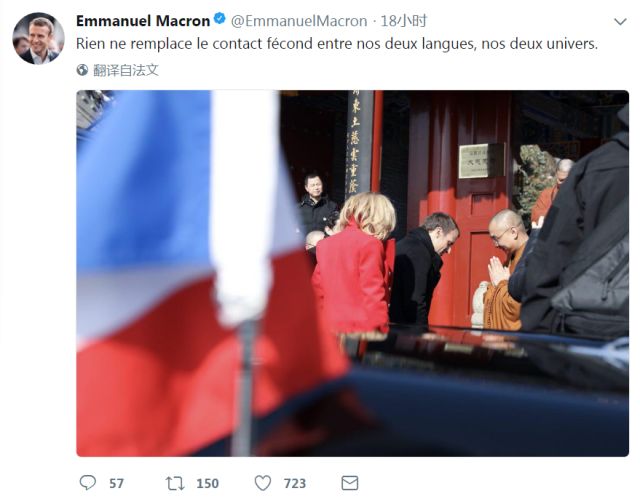Click the gold wall plaque in photo
The width and height of the screenshot is (640, 499).
coord(481,161)
